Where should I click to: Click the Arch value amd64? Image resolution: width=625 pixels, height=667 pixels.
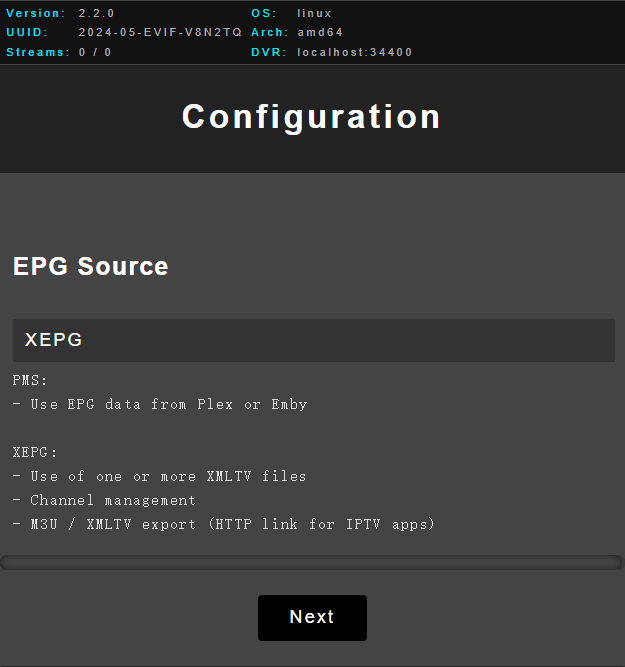pos(320,32)
